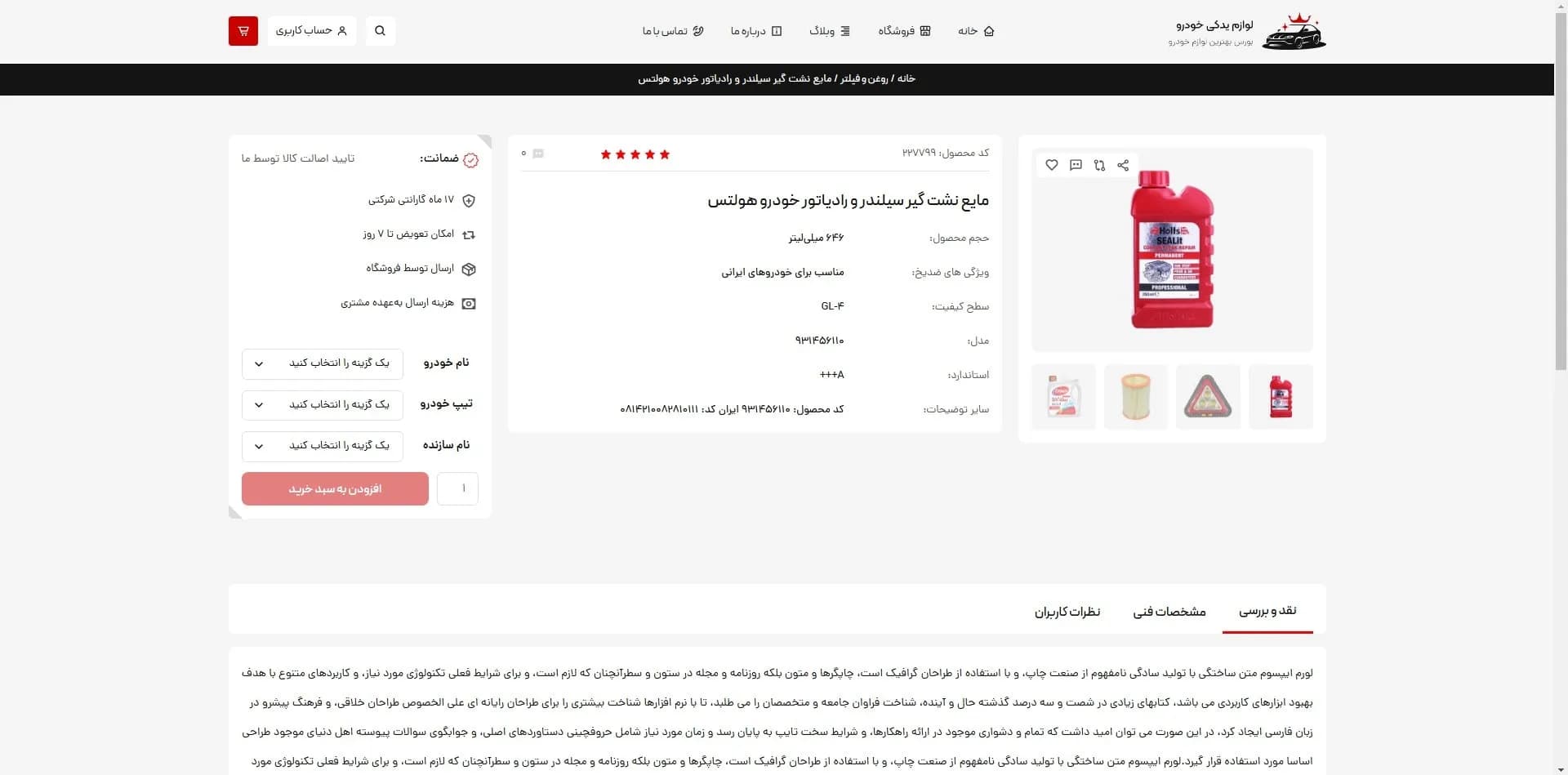This screenshot has width=1568, height=775.
Task: Open the تیپ خودرو dropdown
Action: tap(323, 405)
